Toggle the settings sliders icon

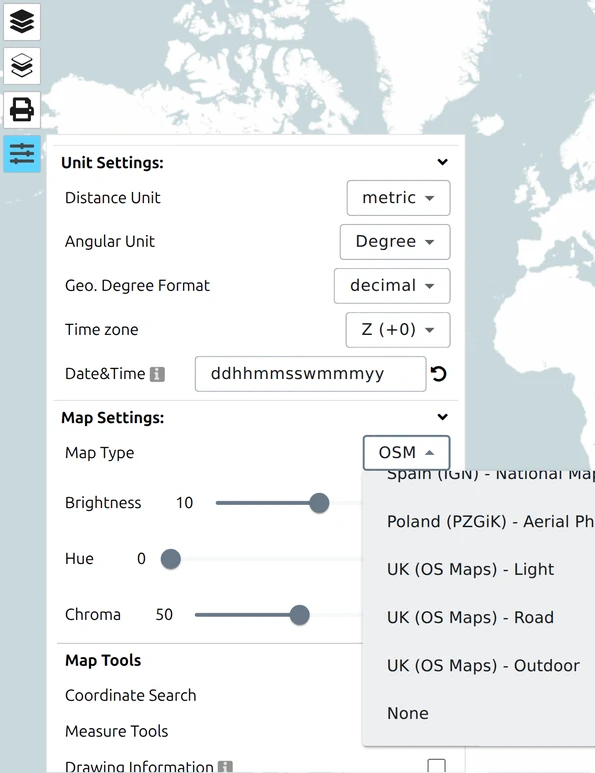click(x=22, y=154)
